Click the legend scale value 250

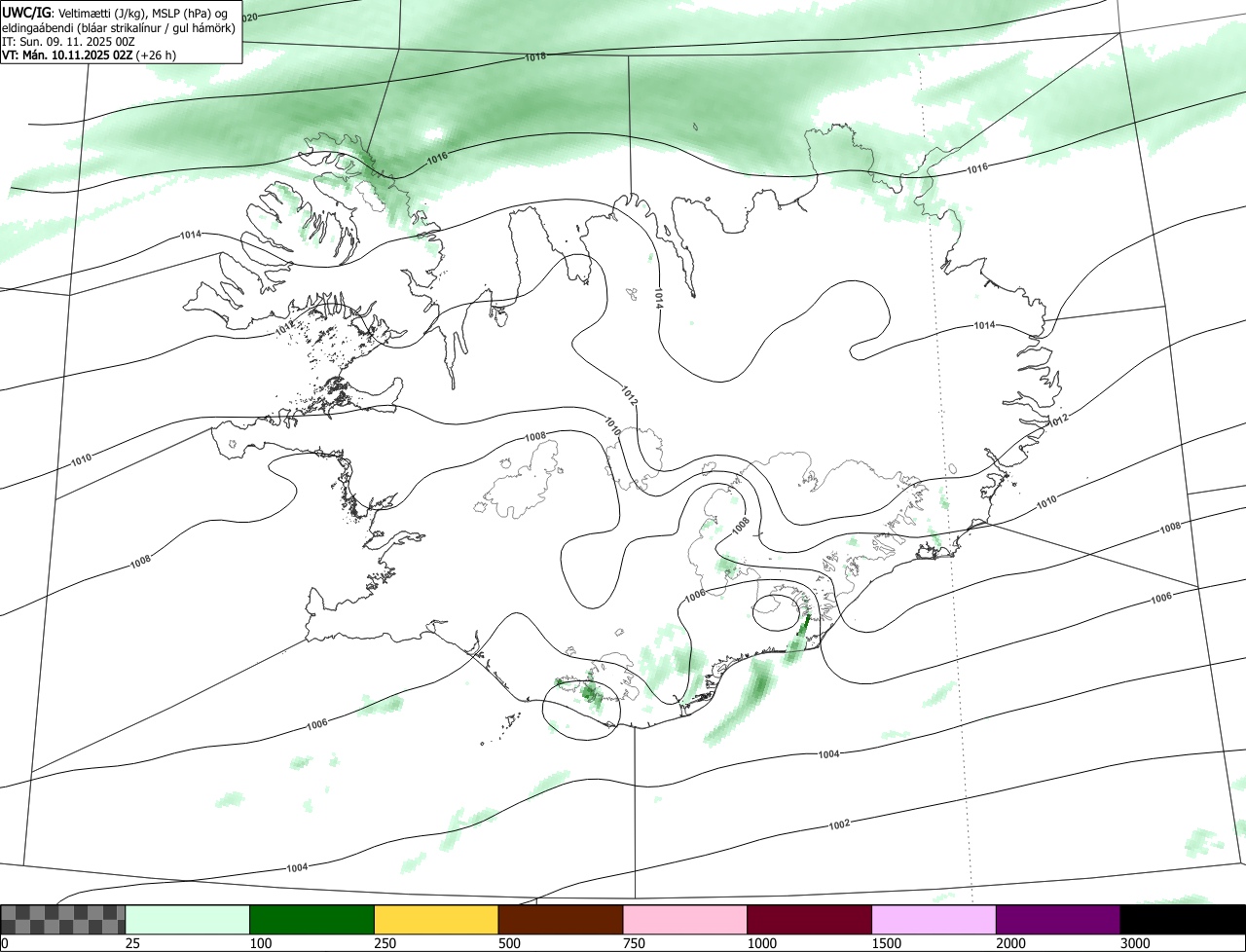tap(385, 943)
